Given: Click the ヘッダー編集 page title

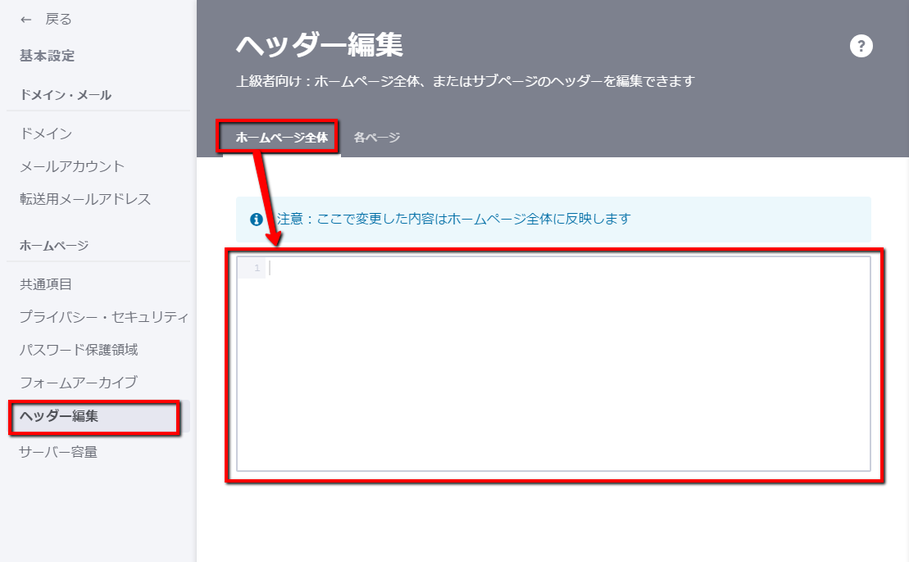Looking at the screenshot, I should tap(319, 45).
